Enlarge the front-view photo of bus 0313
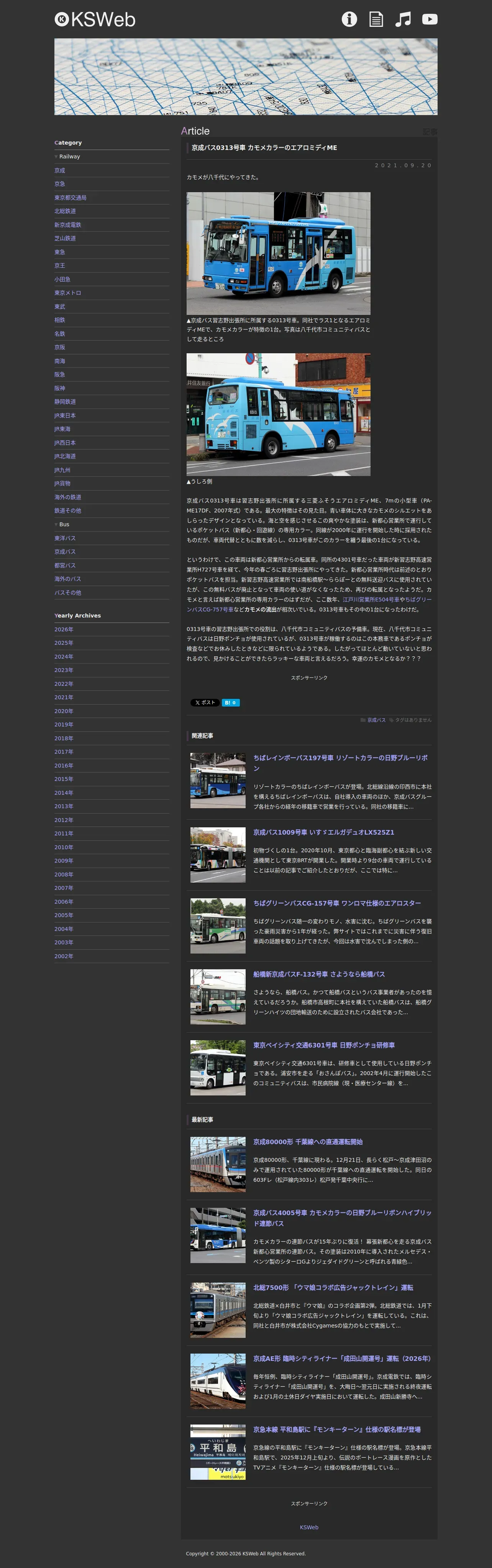This screenshot has width=492, height=1568. 279,253
